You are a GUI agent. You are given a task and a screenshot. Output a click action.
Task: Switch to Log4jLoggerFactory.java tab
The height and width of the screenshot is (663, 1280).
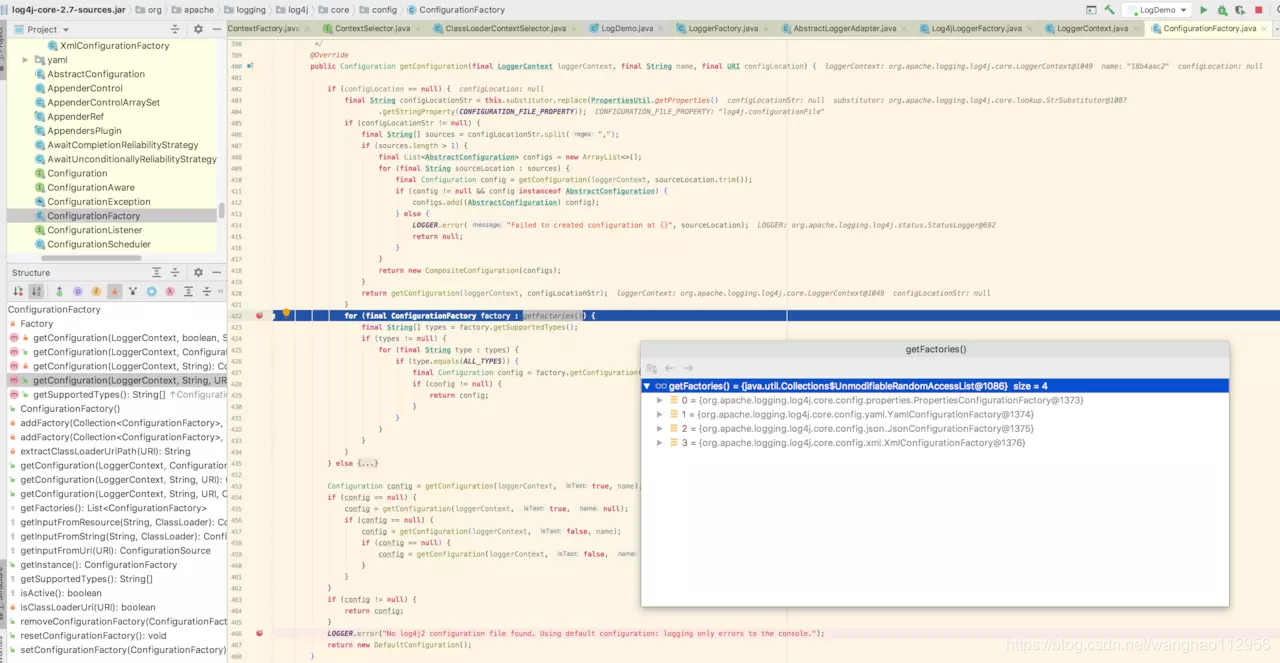click(x=975, y=28)
